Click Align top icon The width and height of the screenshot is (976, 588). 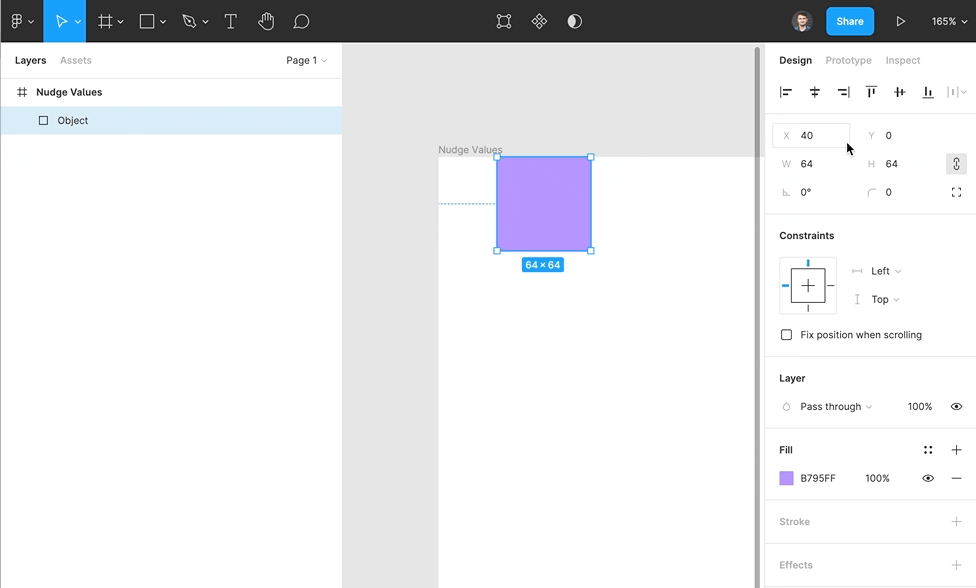pyautogui.click(x=871, y=92)
